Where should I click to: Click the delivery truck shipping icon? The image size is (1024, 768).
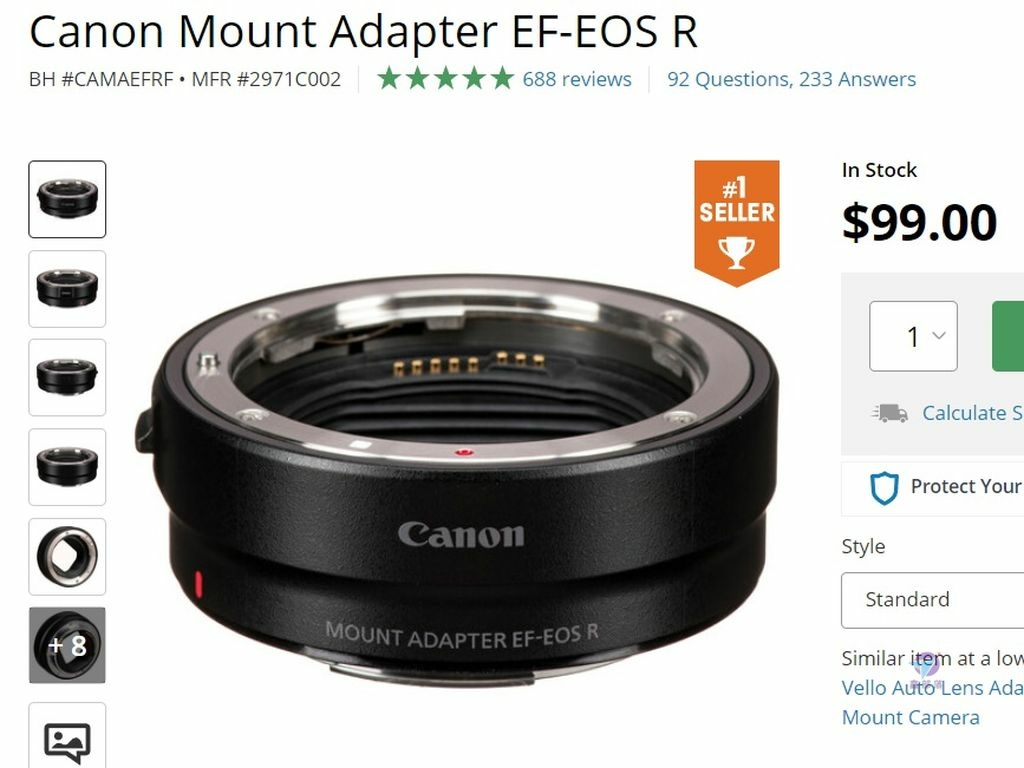click(x=889, y=413)
